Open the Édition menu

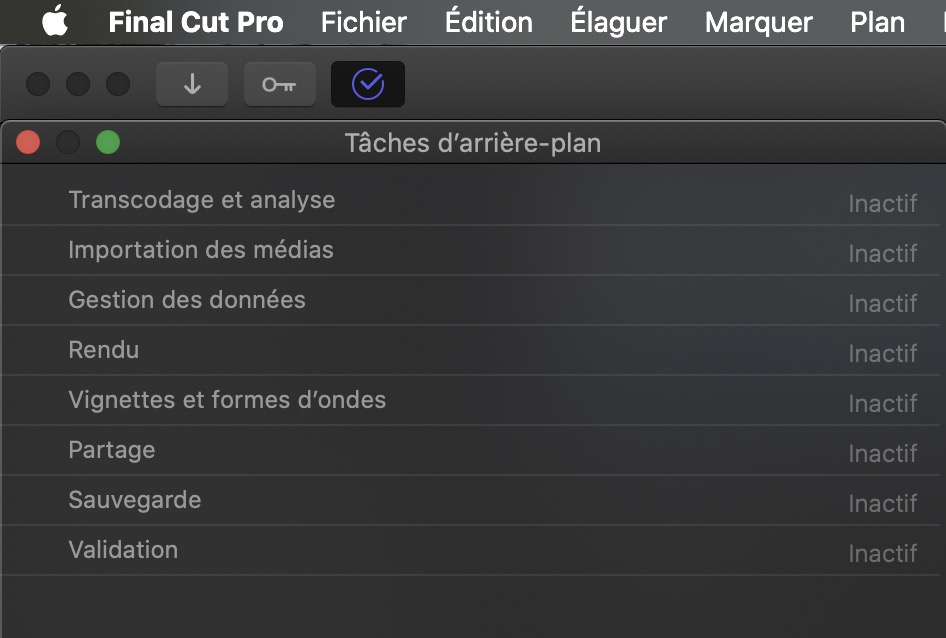click(489, 22)
